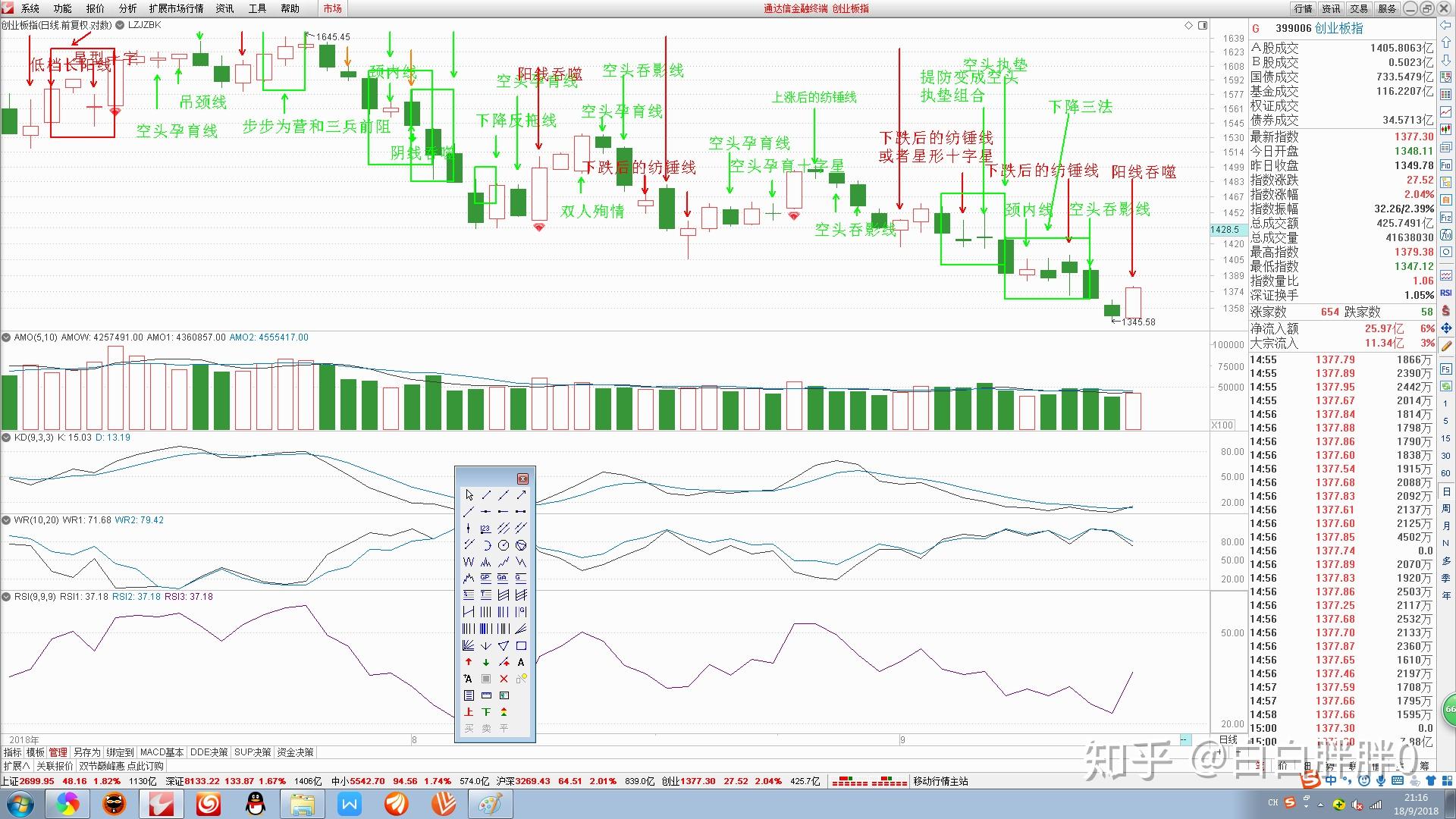
Task: Click the 绑定到 button
Action: tap(120, 752)
